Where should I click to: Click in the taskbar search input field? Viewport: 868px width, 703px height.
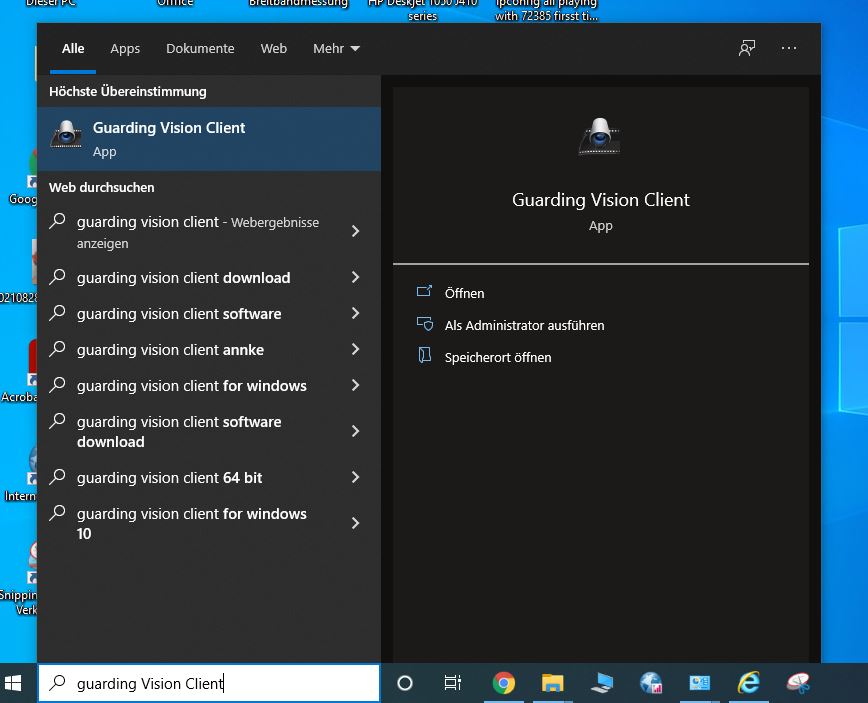click(209, 683)
